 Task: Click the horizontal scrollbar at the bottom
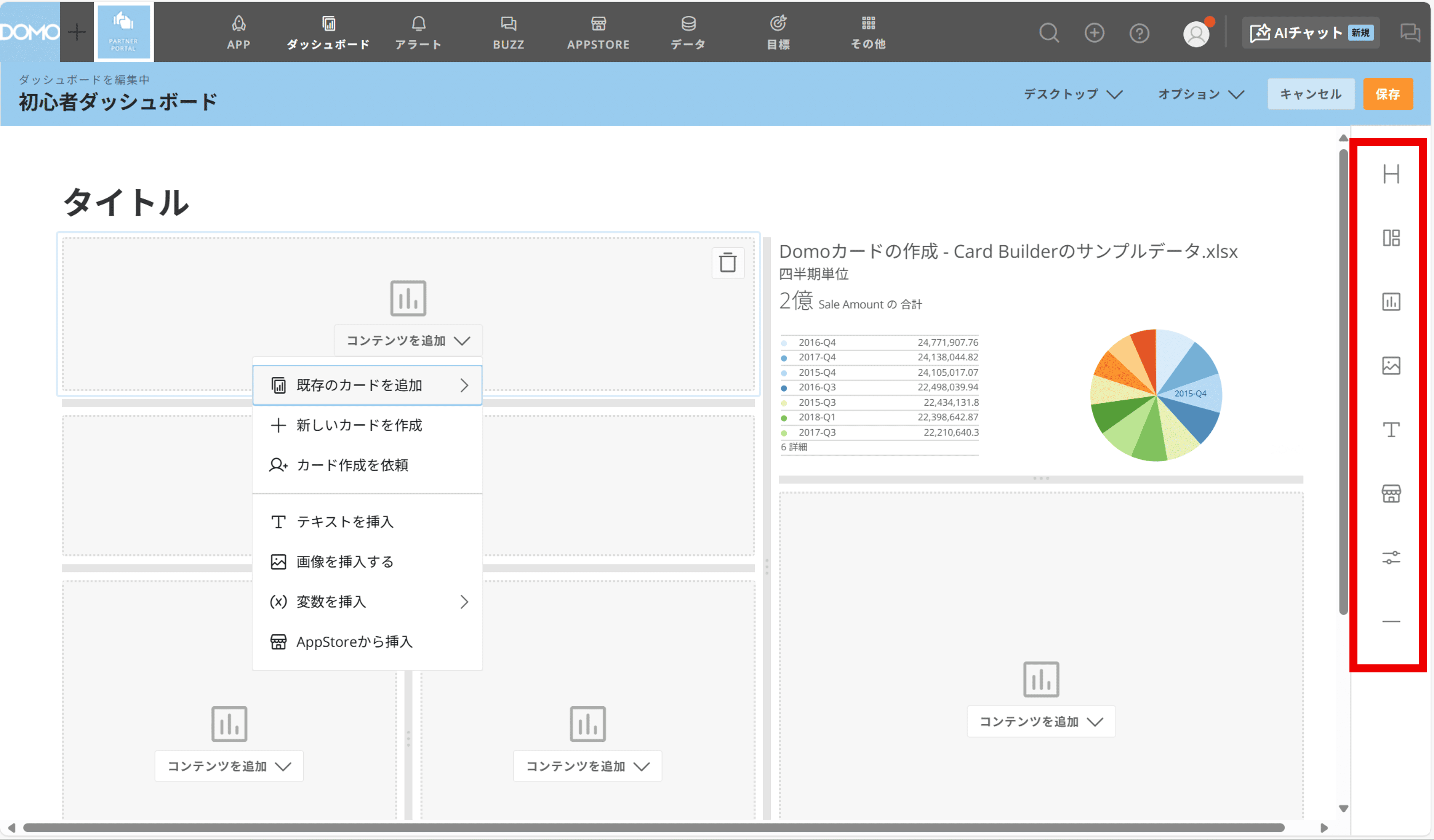click(653, 827)
